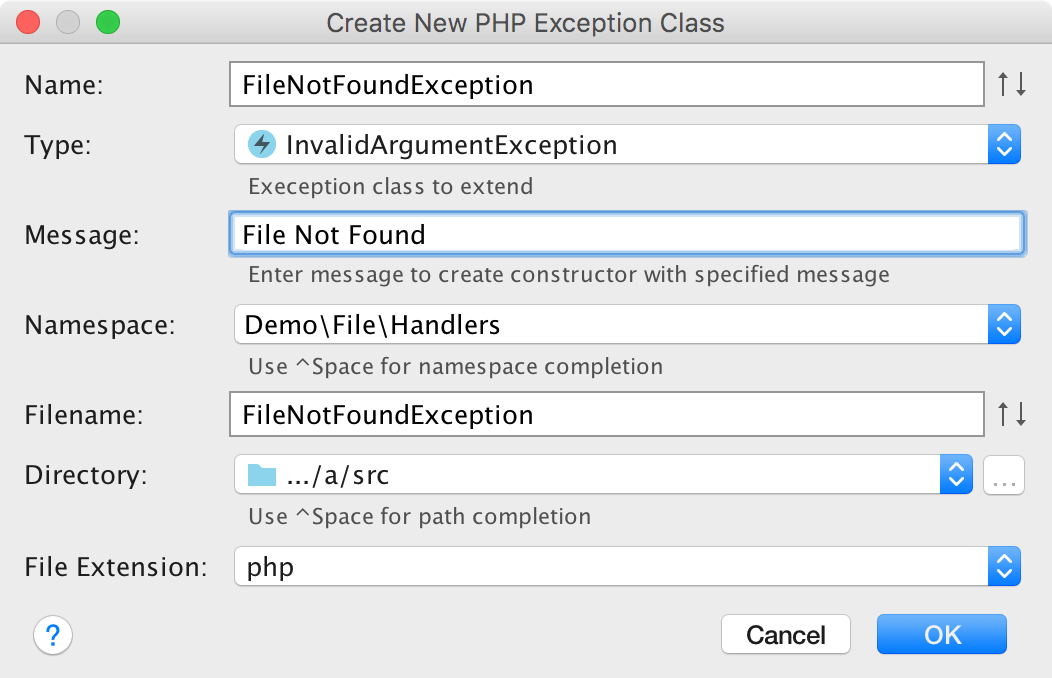Image resolution: width=1052 pixels, height=678 pixels.
Task: Expand the Directory dropdown arrow
Action: tap(956, 475)
